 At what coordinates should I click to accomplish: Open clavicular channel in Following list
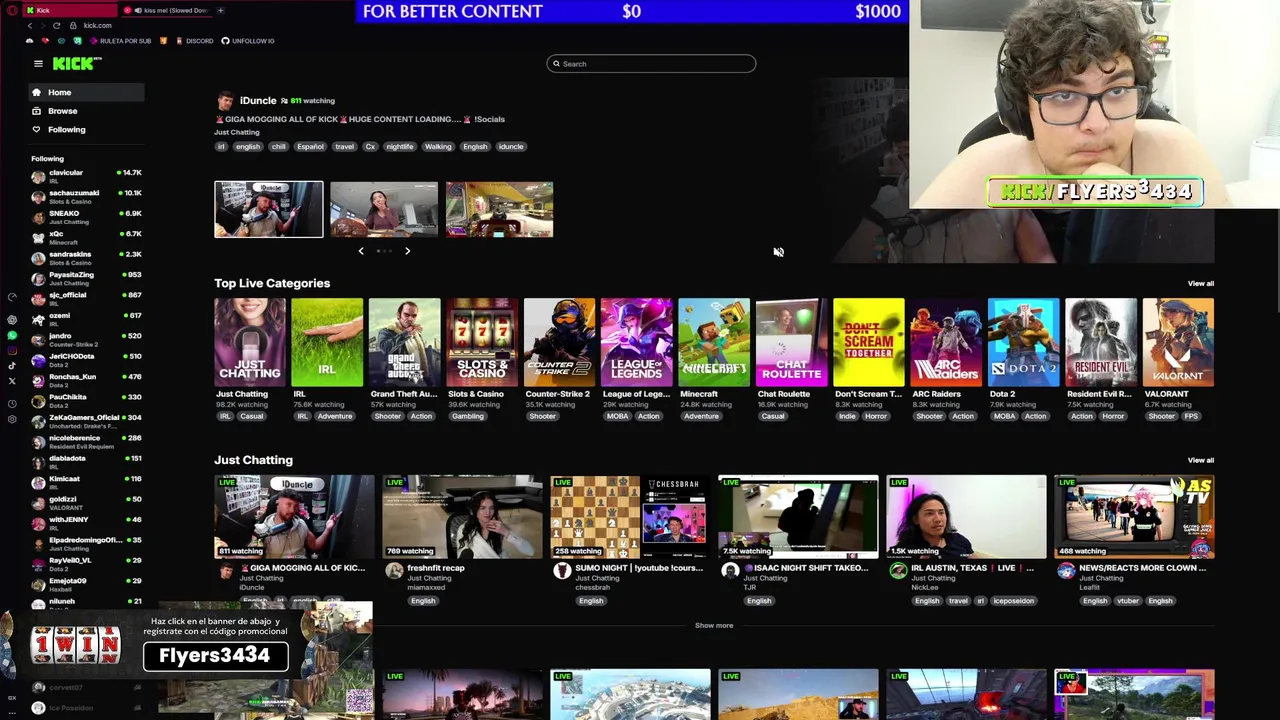[86, 176]
